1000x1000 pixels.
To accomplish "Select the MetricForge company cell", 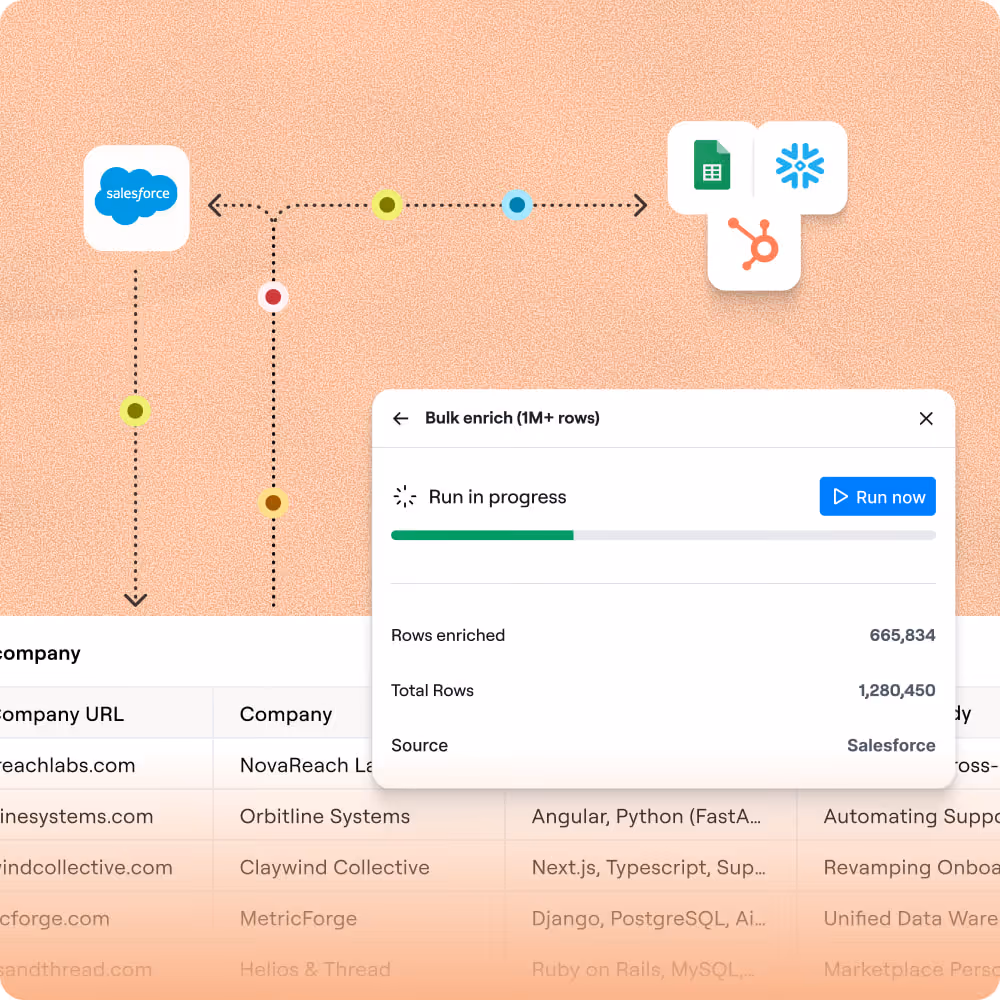I will [x=359, y=918].
